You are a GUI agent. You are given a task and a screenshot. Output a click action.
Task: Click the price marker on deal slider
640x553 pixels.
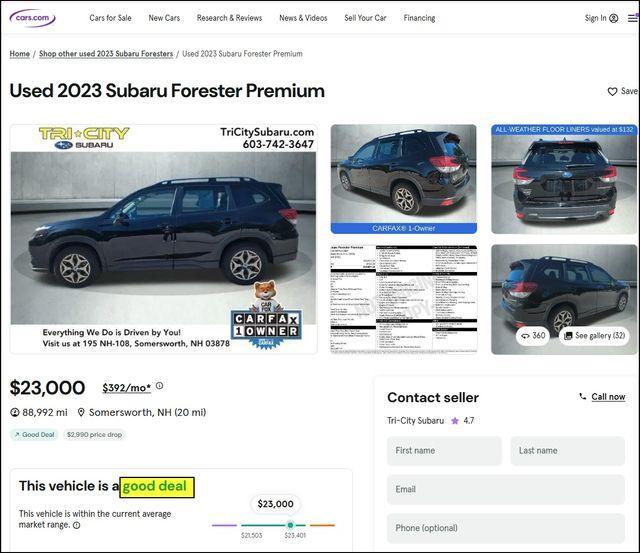point(290,525)
